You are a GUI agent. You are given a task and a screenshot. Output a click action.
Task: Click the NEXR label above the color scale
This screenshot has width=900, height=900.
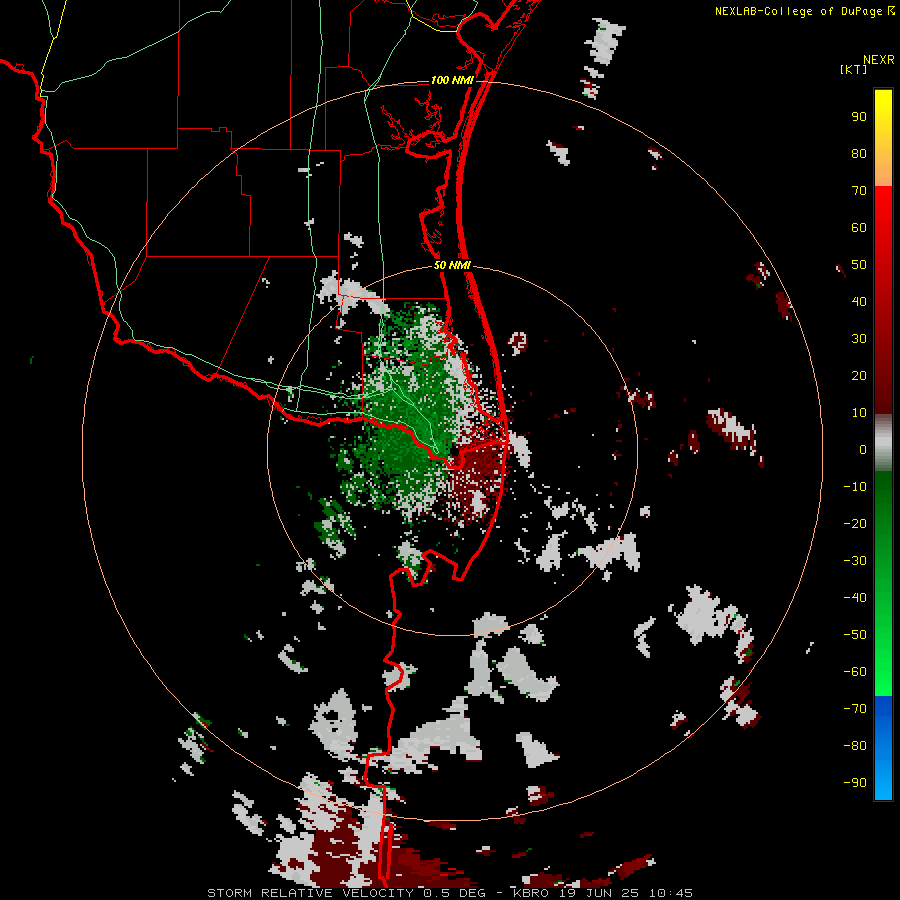click(878, 60)
